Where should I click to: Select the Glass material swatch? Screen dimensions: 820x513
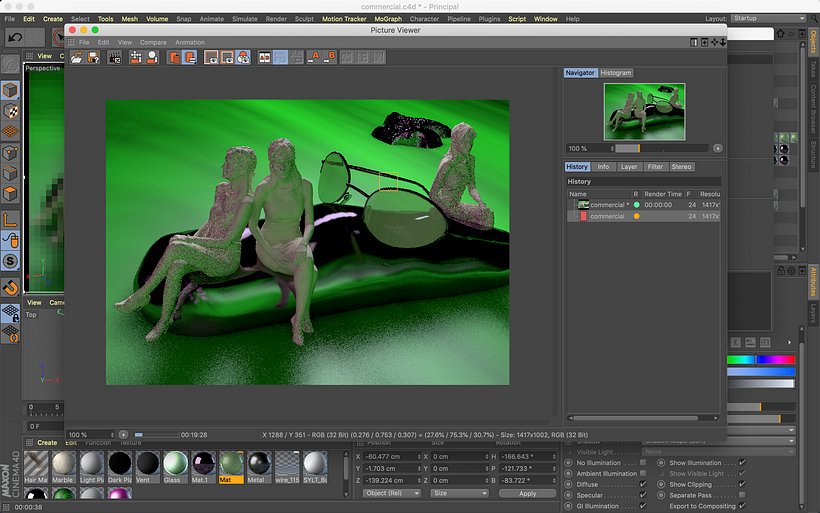(x=175, y=467)
